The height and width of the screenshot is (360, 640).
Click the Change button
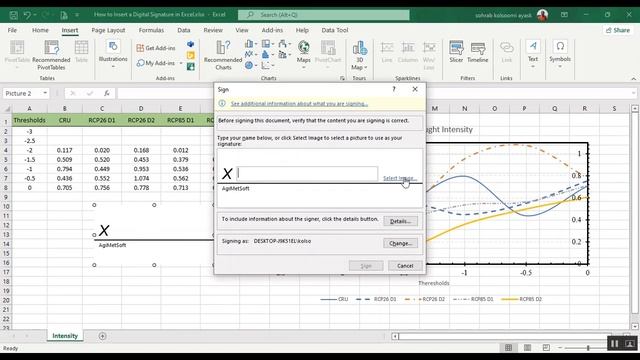400,243
